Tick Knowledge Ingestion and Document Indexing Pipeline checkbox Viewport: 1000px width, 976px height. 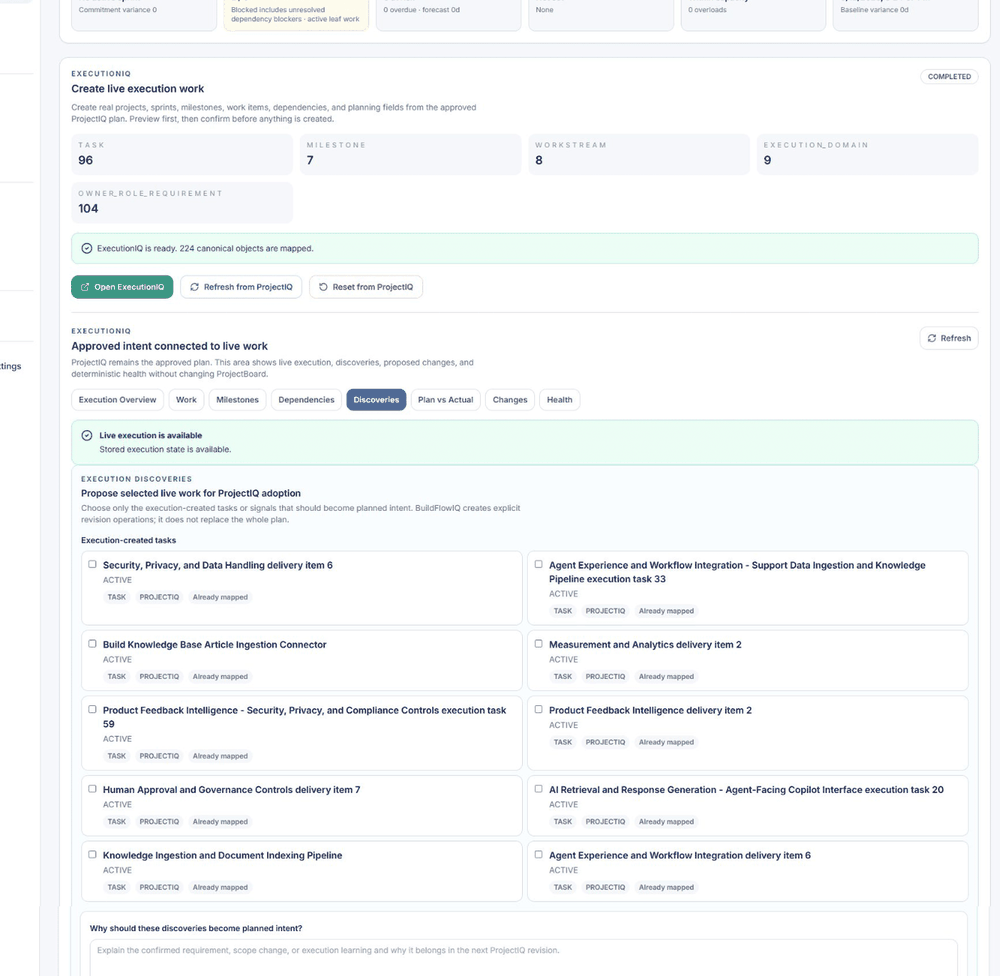click(92, 854)
